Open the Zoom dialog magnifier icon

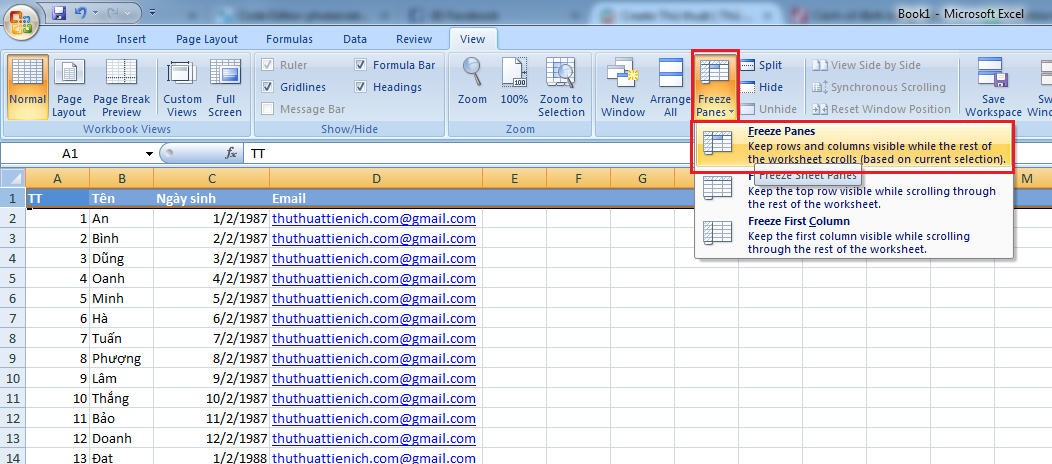pos(472,86)
